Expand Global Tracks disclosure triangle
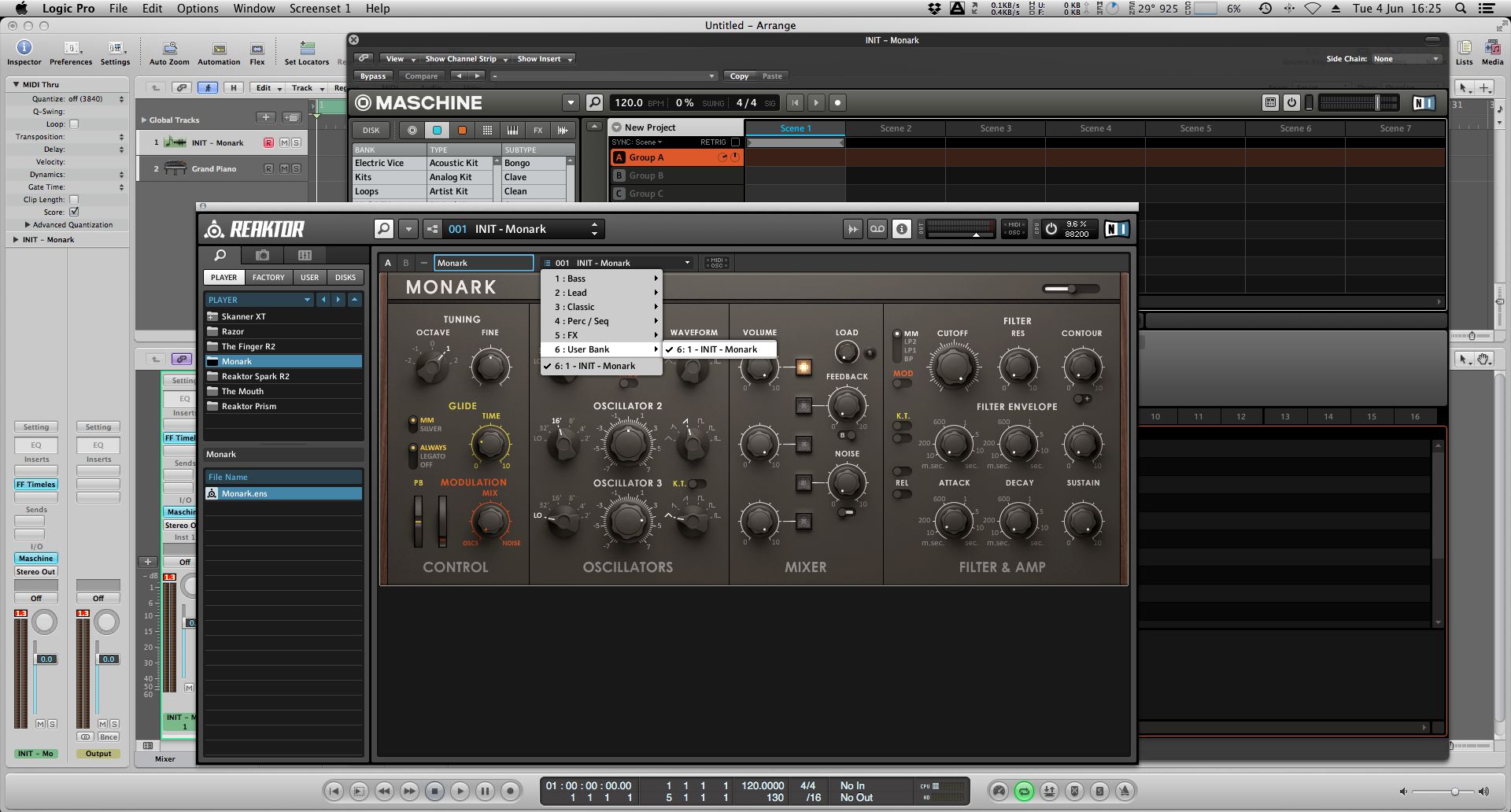Image resolution: width=1511 pixels, height=812 pixels. click(144, 120)
